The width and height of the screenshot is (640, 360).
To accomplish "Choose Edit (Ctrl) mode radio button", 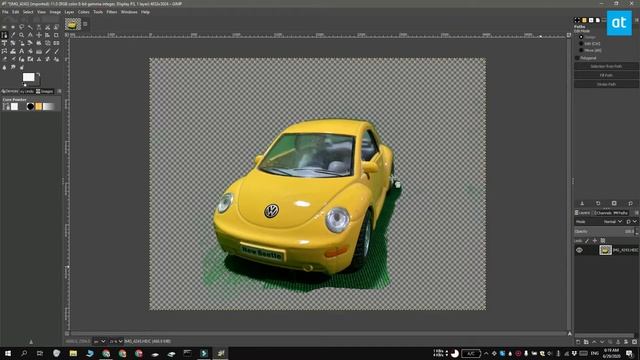I will pos(581,43).
